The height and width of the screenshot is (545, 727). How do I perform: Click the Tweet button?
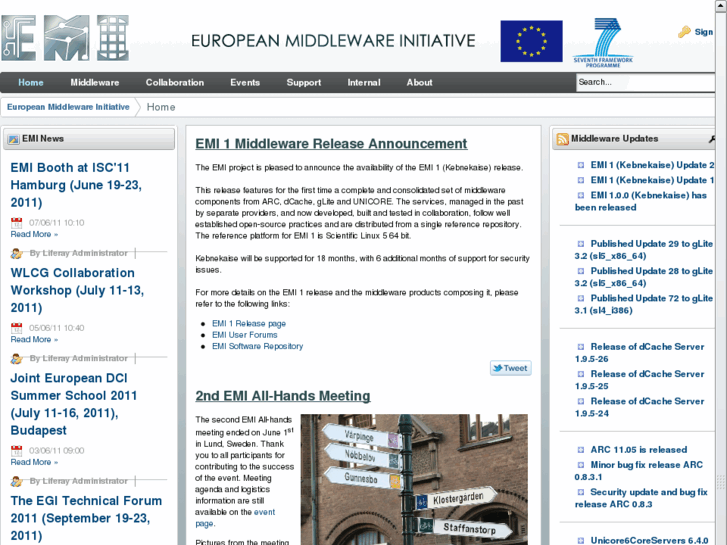[510, 368]
